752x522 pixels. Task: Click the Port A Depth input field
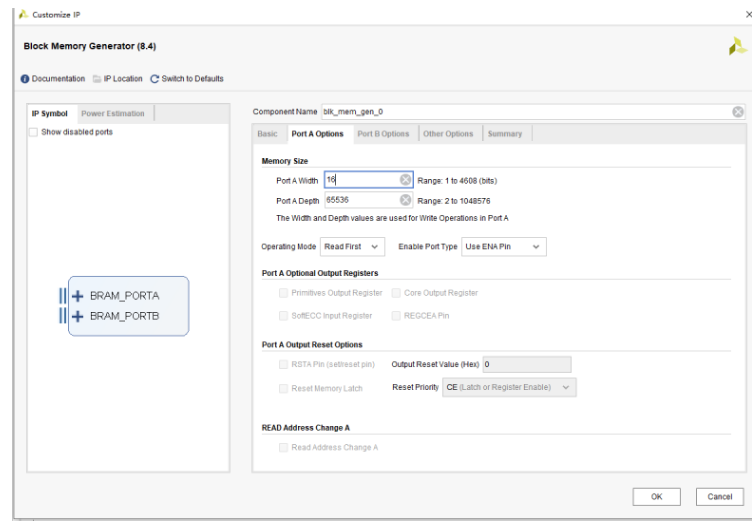click(358, 200)
